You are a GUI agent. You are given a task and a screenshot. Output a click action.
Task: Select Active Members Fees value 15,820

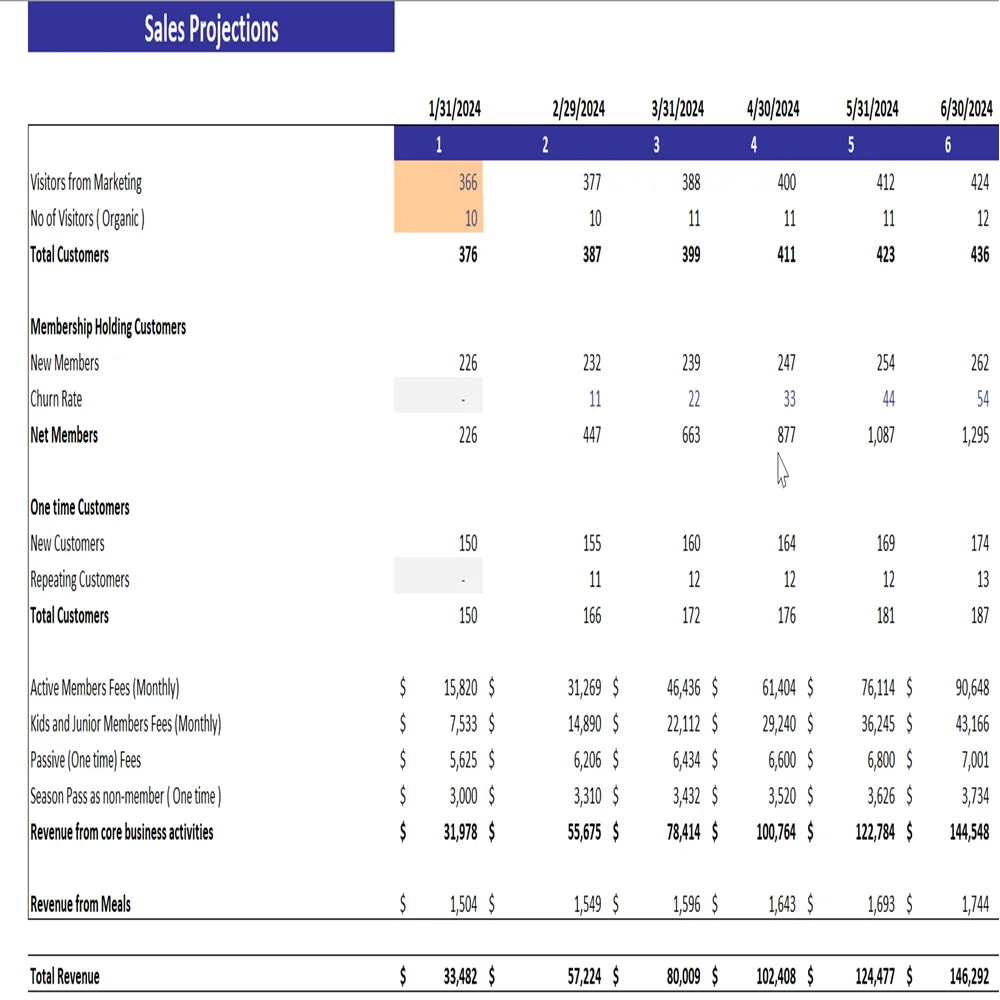pos(460,688)
